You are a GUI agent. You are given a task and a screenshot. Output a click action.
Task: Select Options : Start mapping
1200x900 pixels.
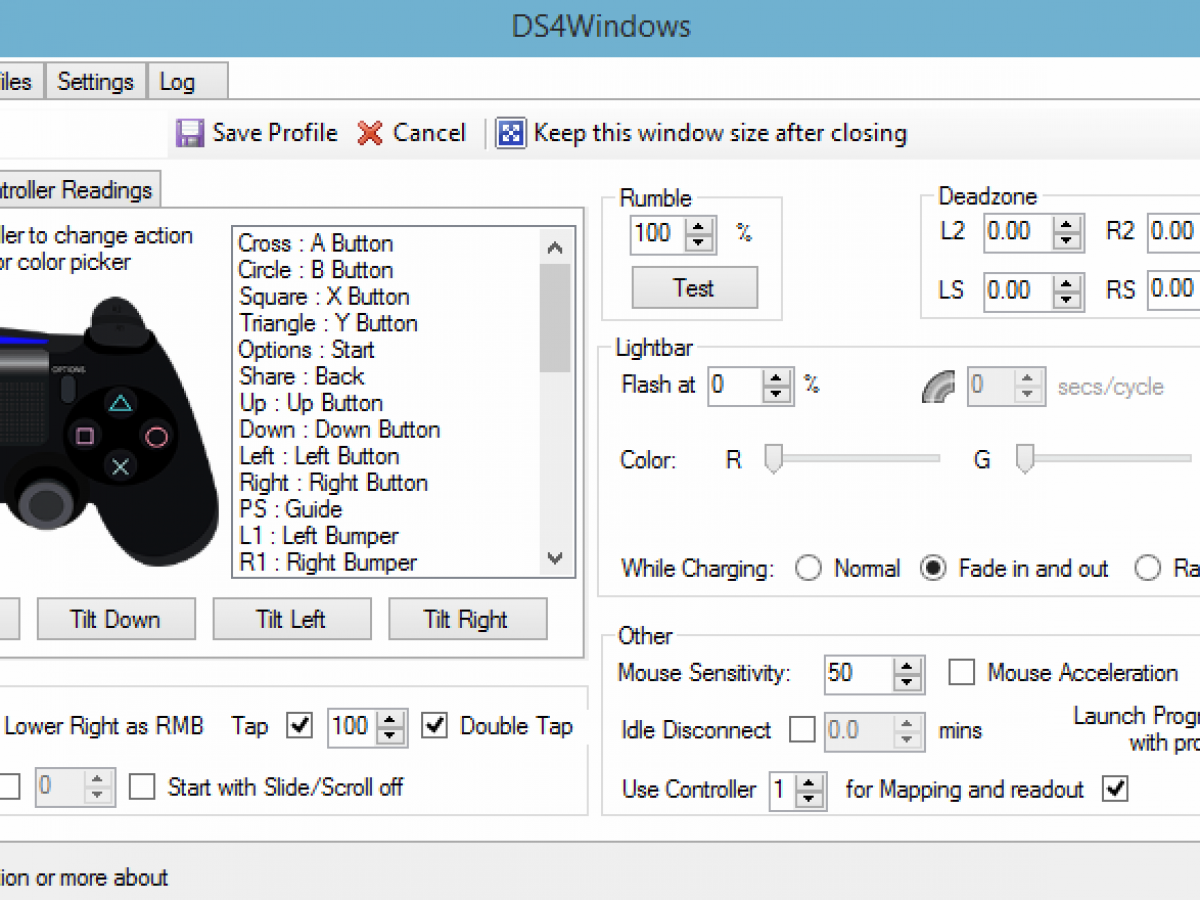pos(306,350)
